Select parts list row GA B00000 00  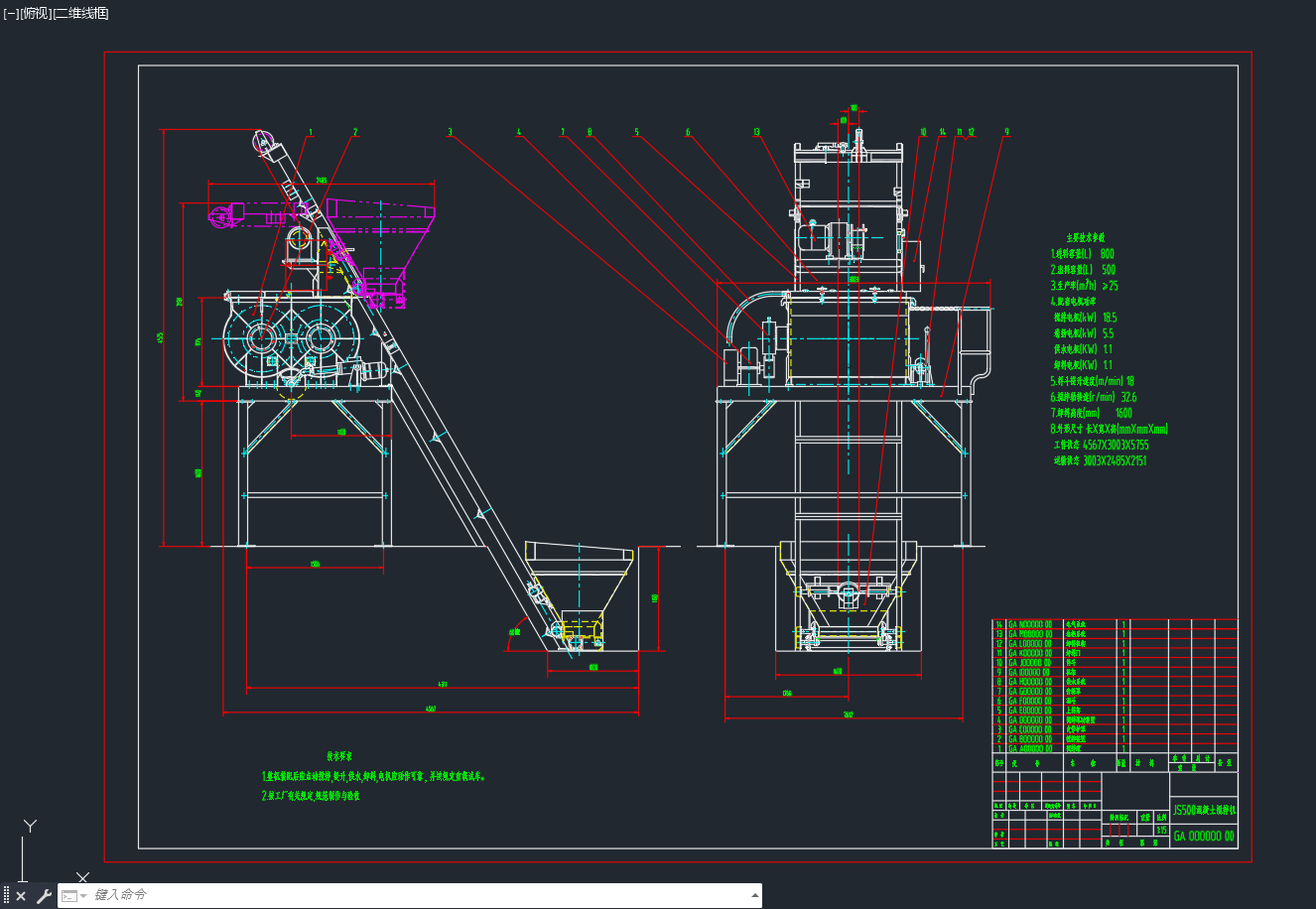[1115, 739]
